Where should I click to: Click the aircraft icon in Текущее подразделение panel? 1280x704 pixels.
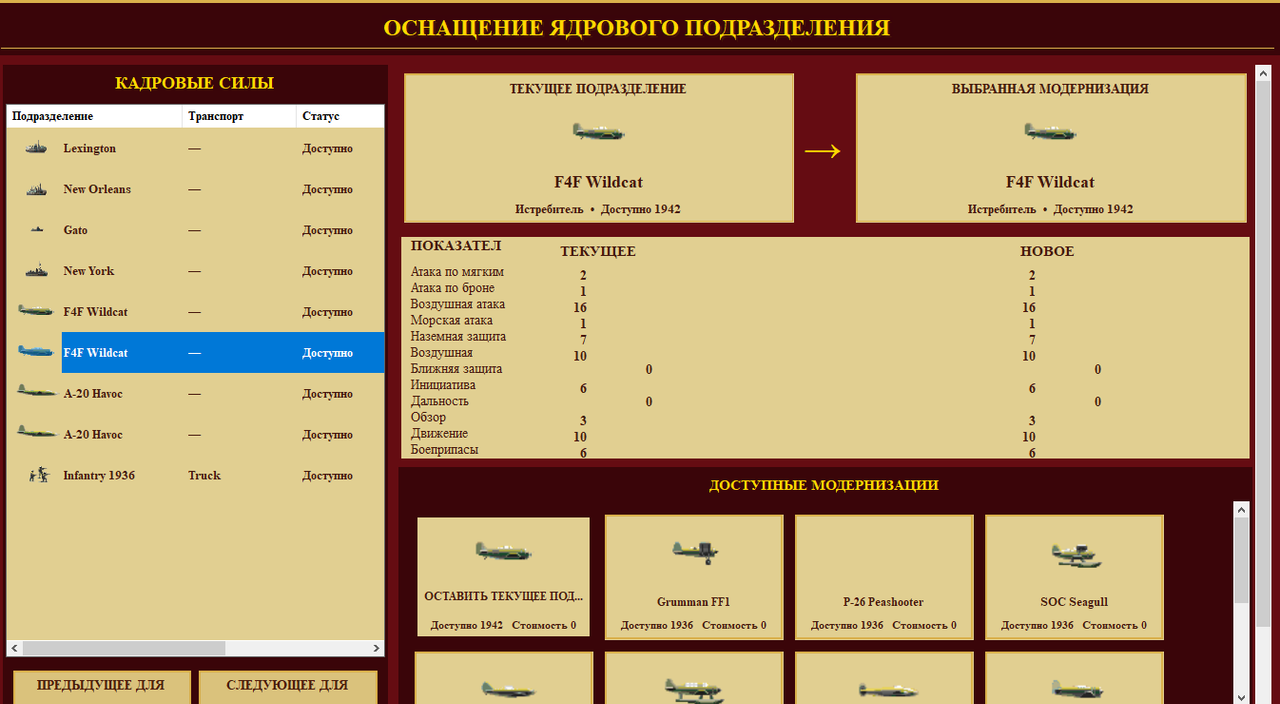598,132
